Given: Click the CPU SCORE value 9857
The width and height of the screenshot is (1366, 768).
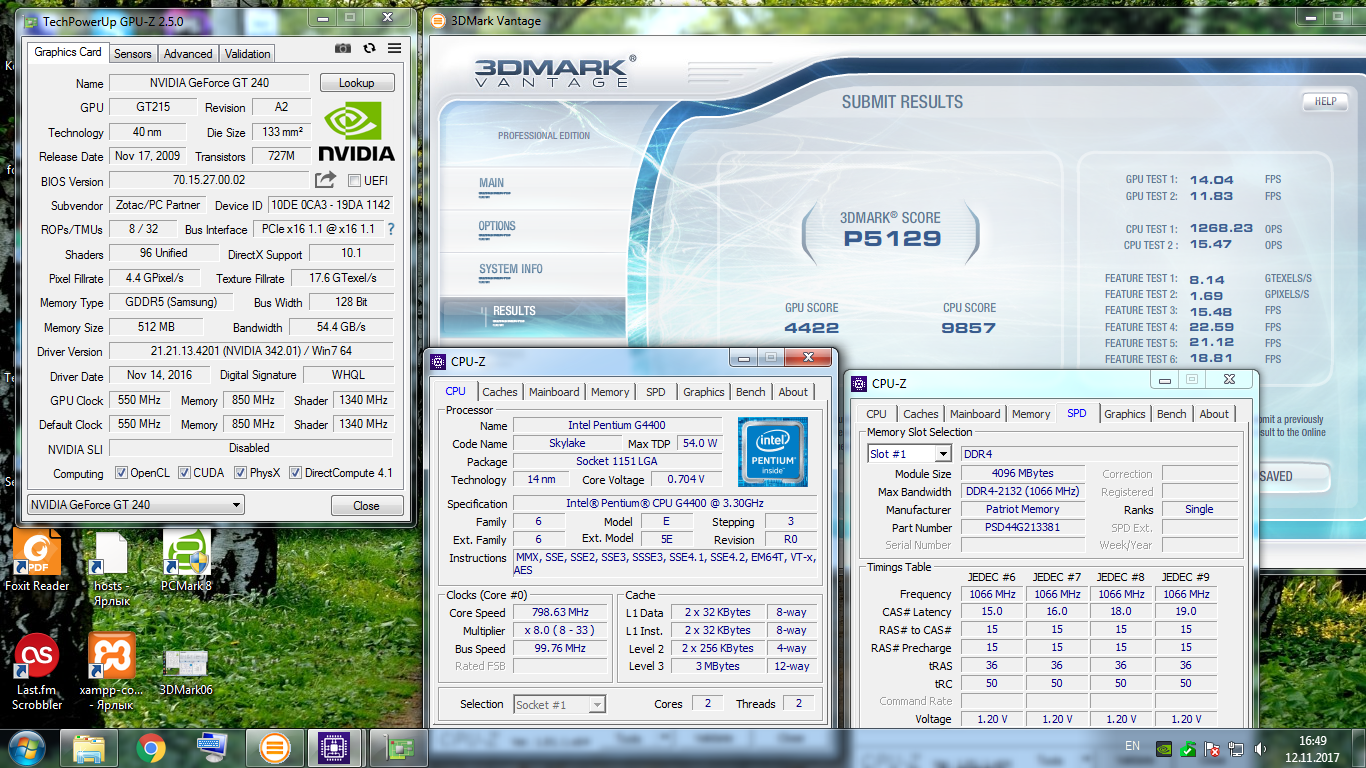Looking at the screenshot, I should click(x=969, y=328).
